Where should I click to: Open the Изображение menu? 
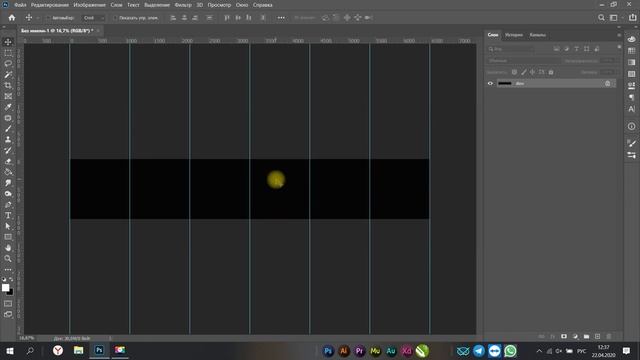(x=89, y=5)
